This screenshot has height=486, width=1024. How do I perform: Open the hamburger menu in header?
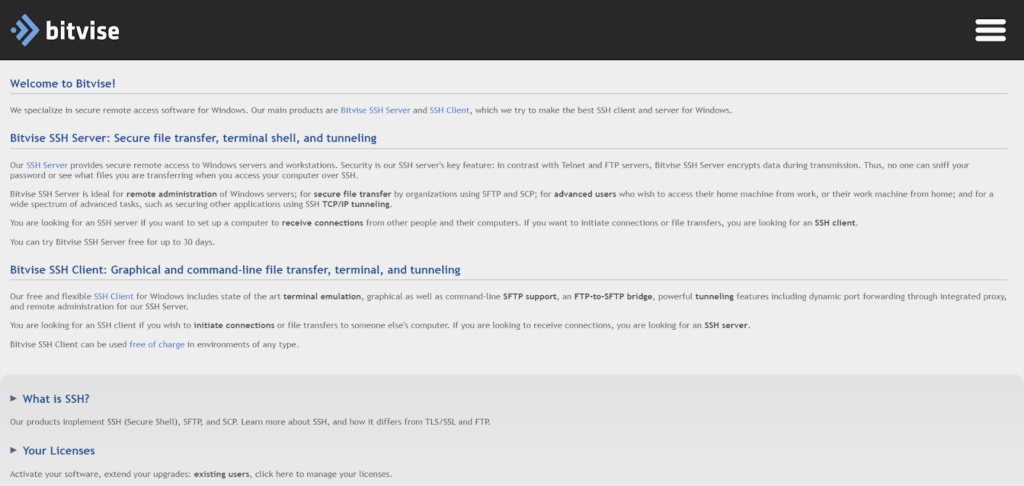click(990, 30)
